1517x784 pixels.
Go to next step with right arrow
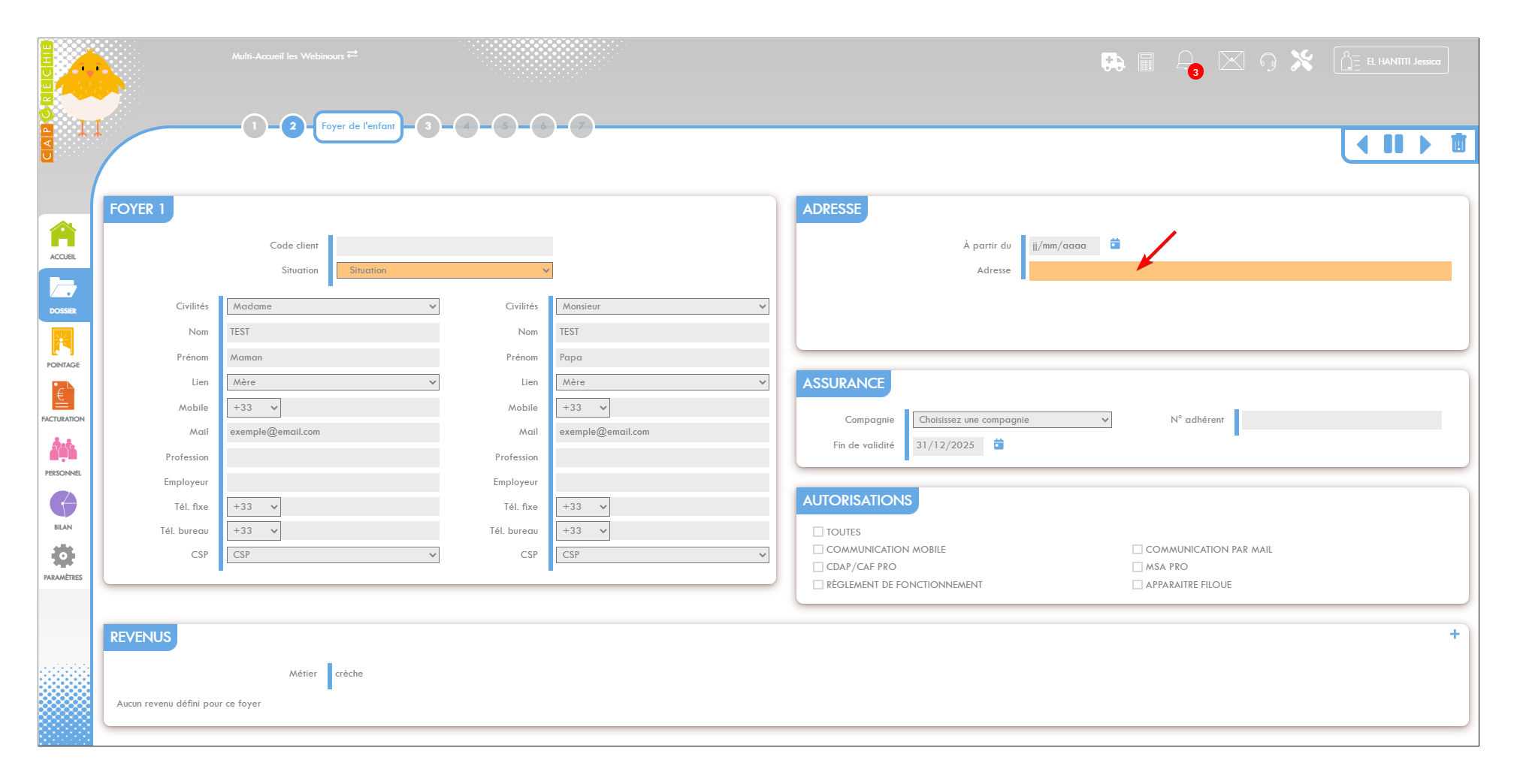[x=1425, y=144]
